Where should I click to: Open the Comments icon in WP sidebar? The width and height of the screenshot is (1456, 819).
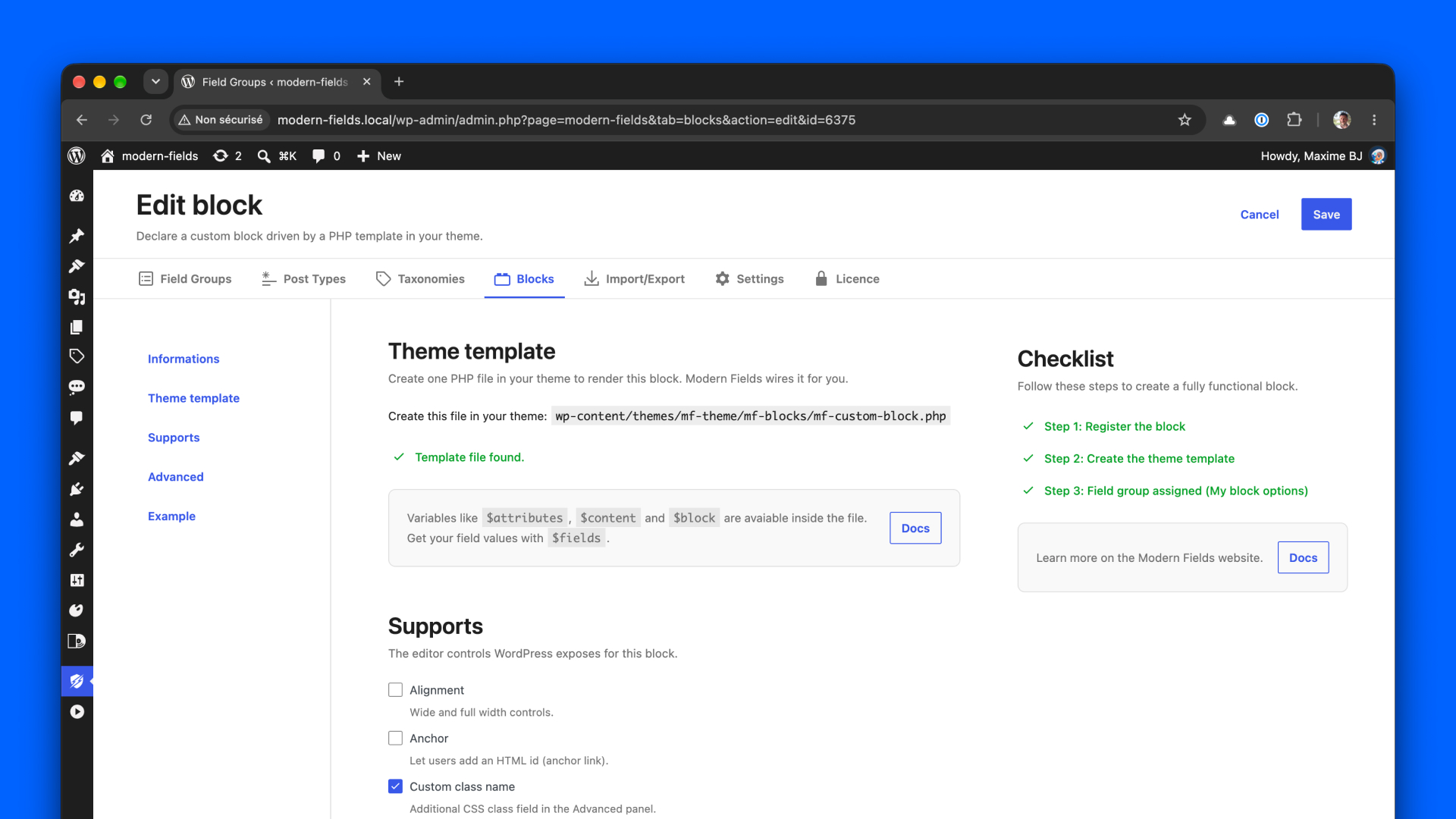[x=77, y=418]
